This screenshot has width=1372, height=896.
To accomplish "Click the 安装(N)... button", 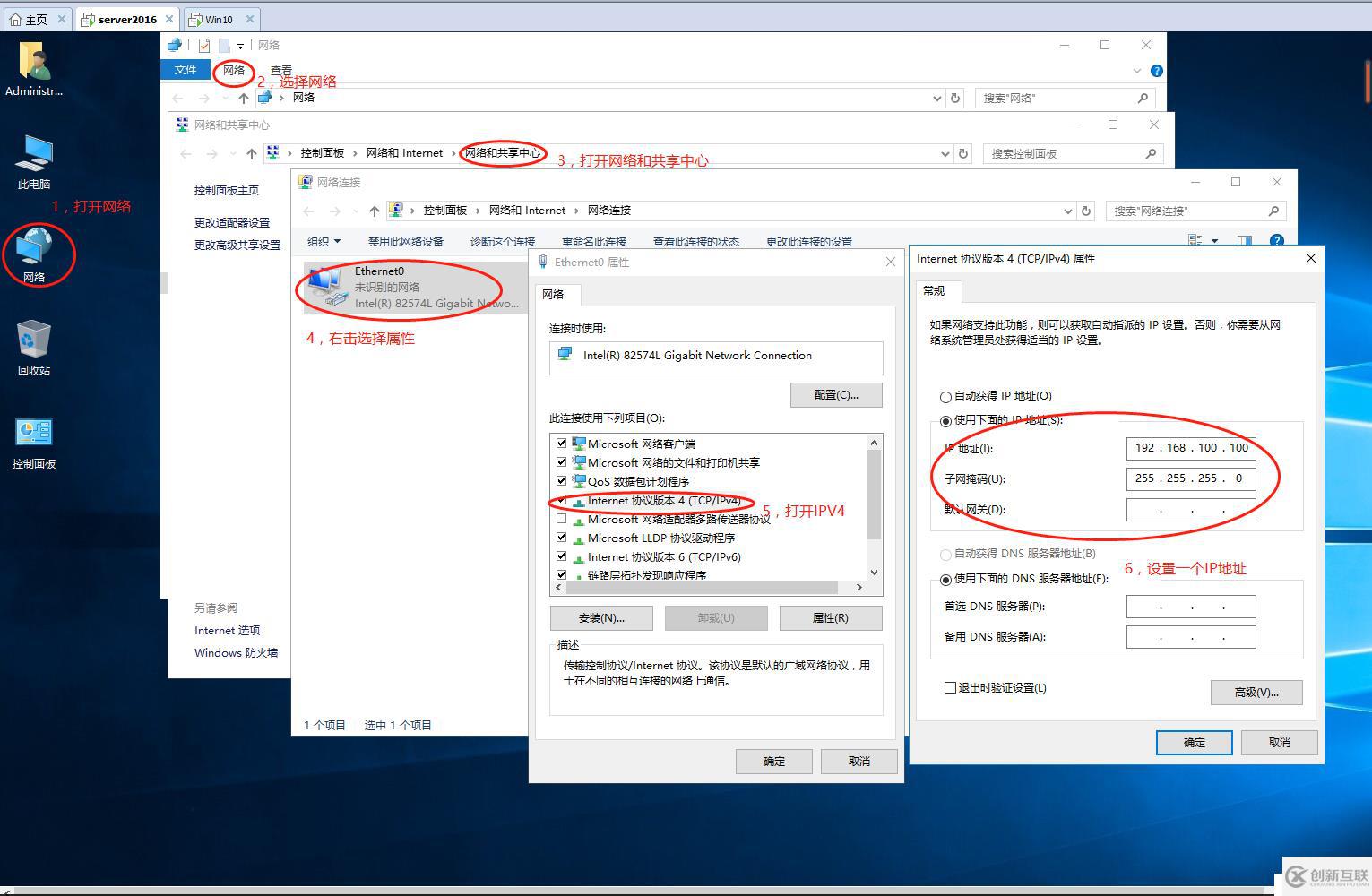I will (601, 618).
